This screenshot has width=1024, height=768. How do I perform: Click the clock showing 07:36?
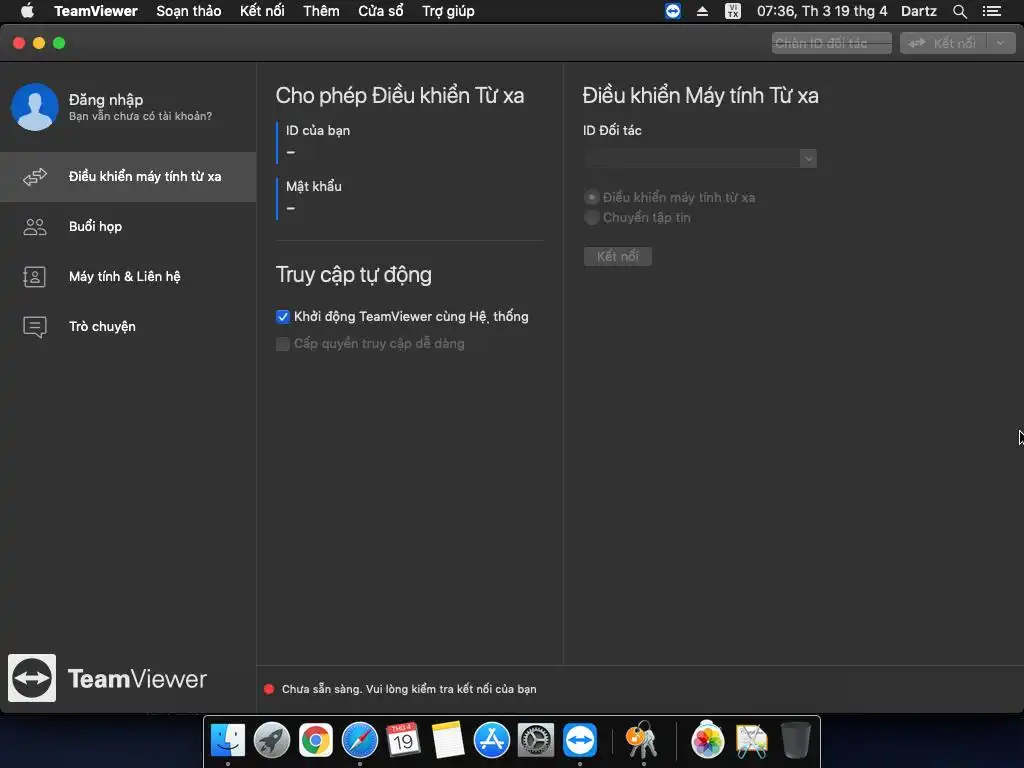tap(822, 11)
